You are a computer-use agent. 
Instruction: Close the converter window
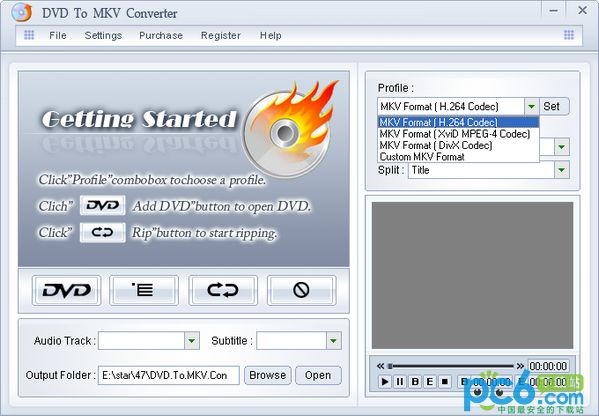582,10
